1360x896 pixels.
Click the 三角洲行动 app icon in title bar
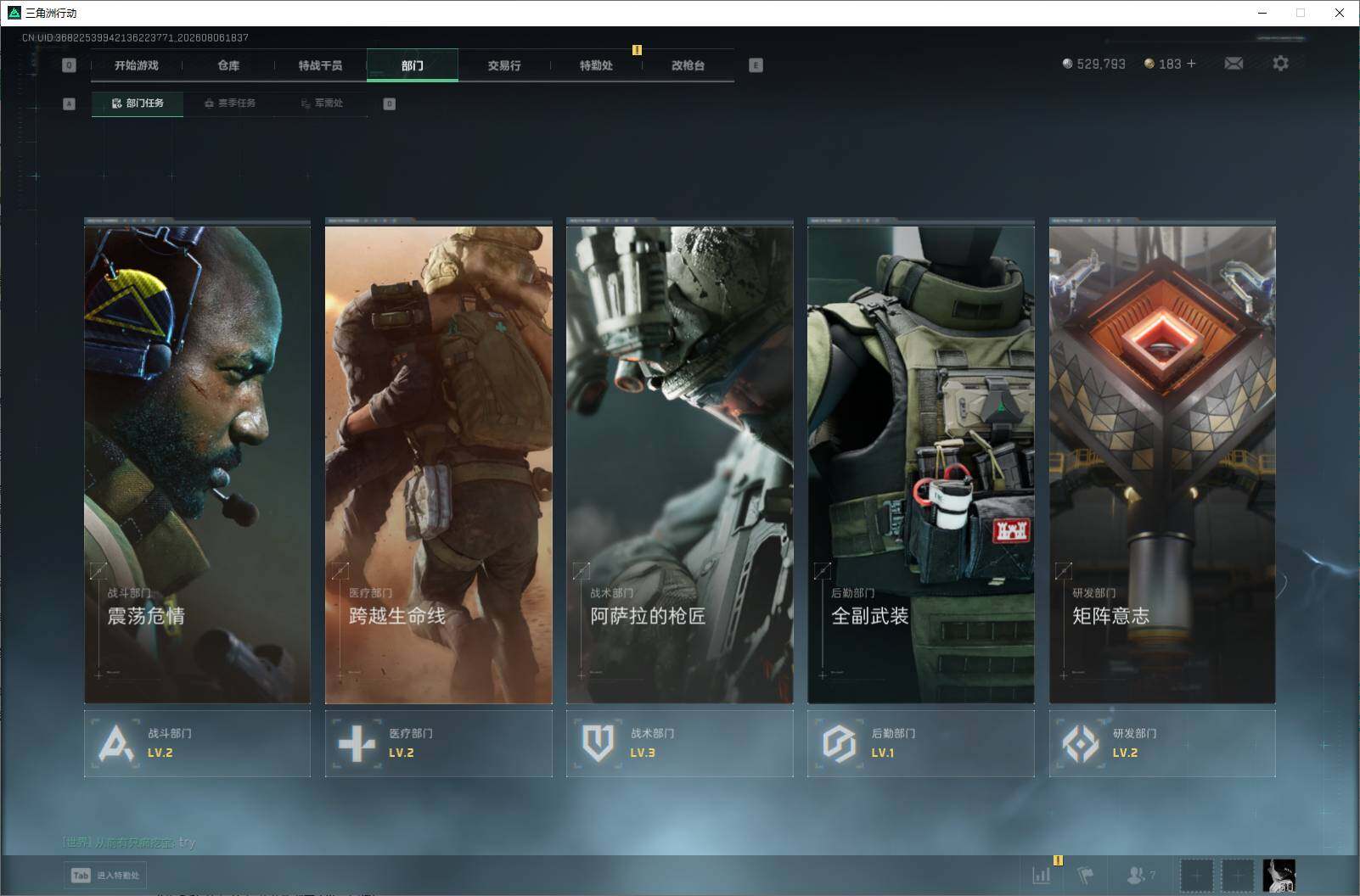pyautogui.click(x=14, y=13)
